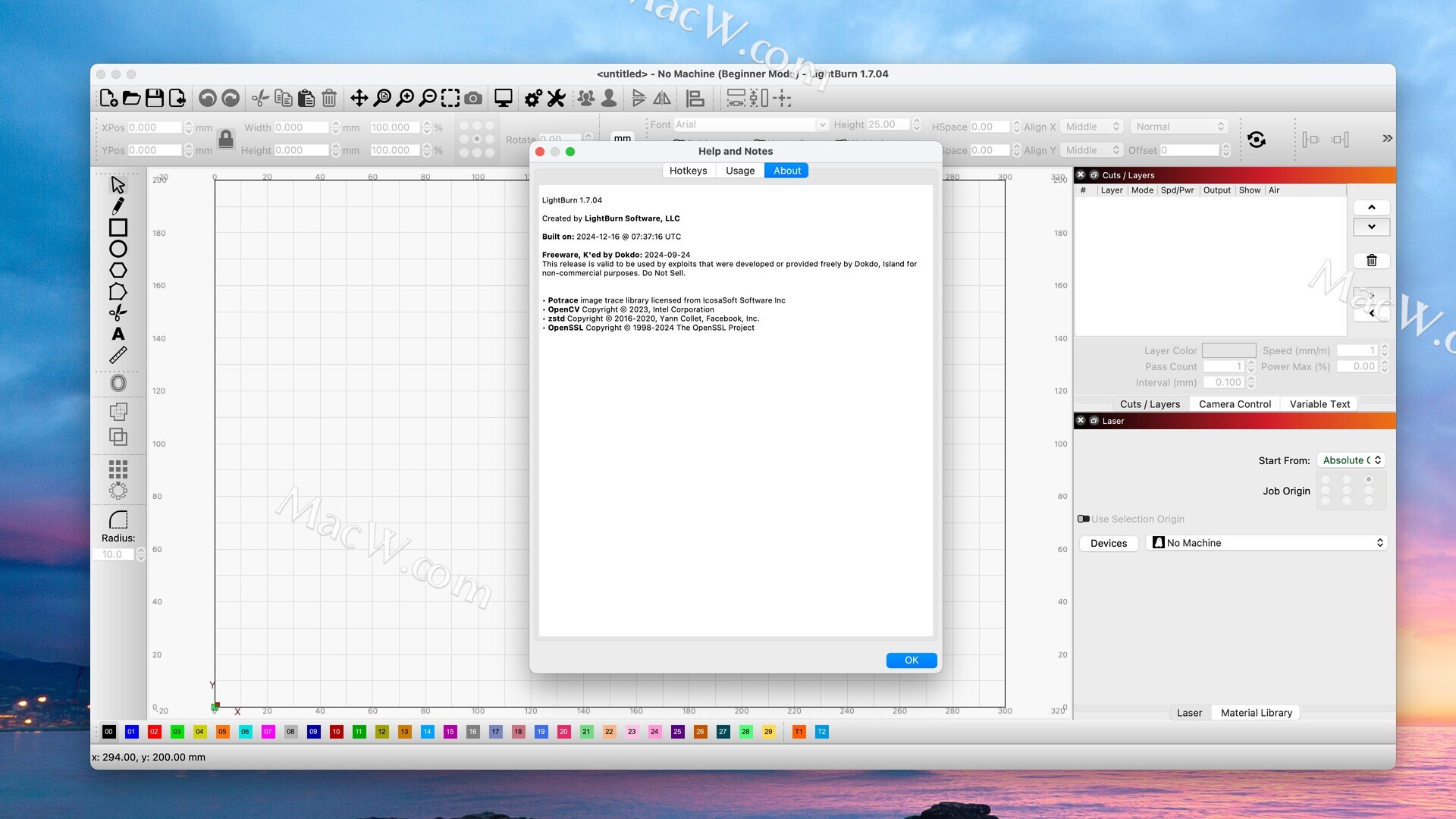Select the top-right Job Origin radio
This screenshot has width=1456, height=819.
[1369, 479]
